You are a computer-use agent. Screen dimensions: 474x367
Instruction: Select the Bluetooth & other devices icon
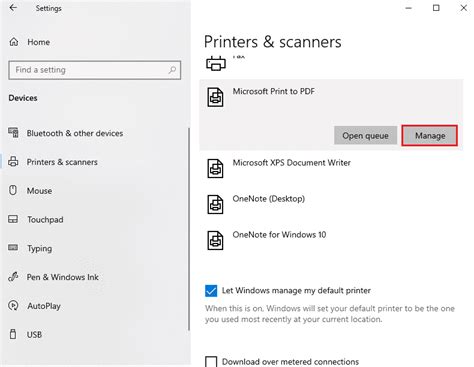point(13,133)
